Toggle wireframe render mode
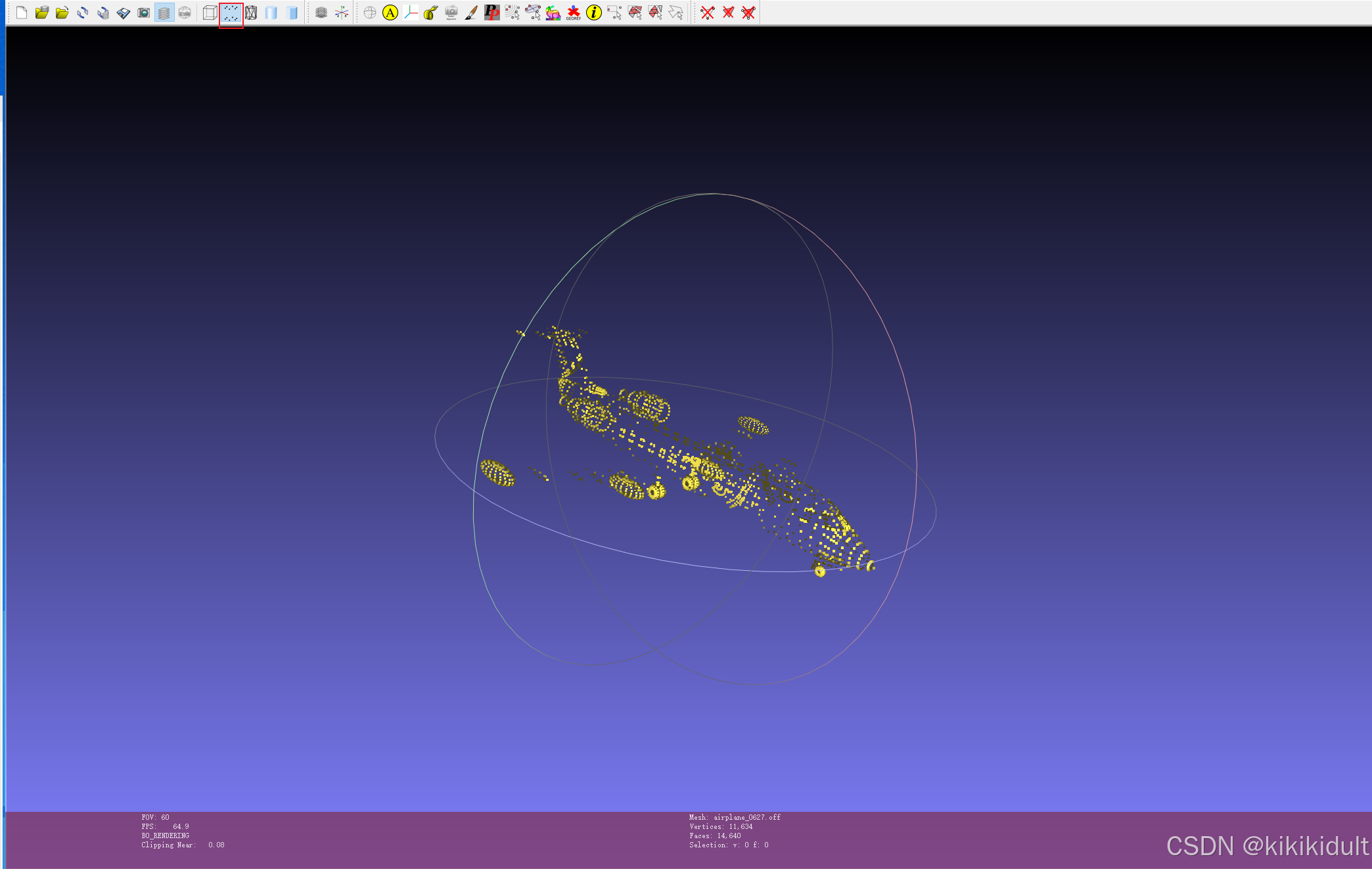 click(x=251, y=12)
